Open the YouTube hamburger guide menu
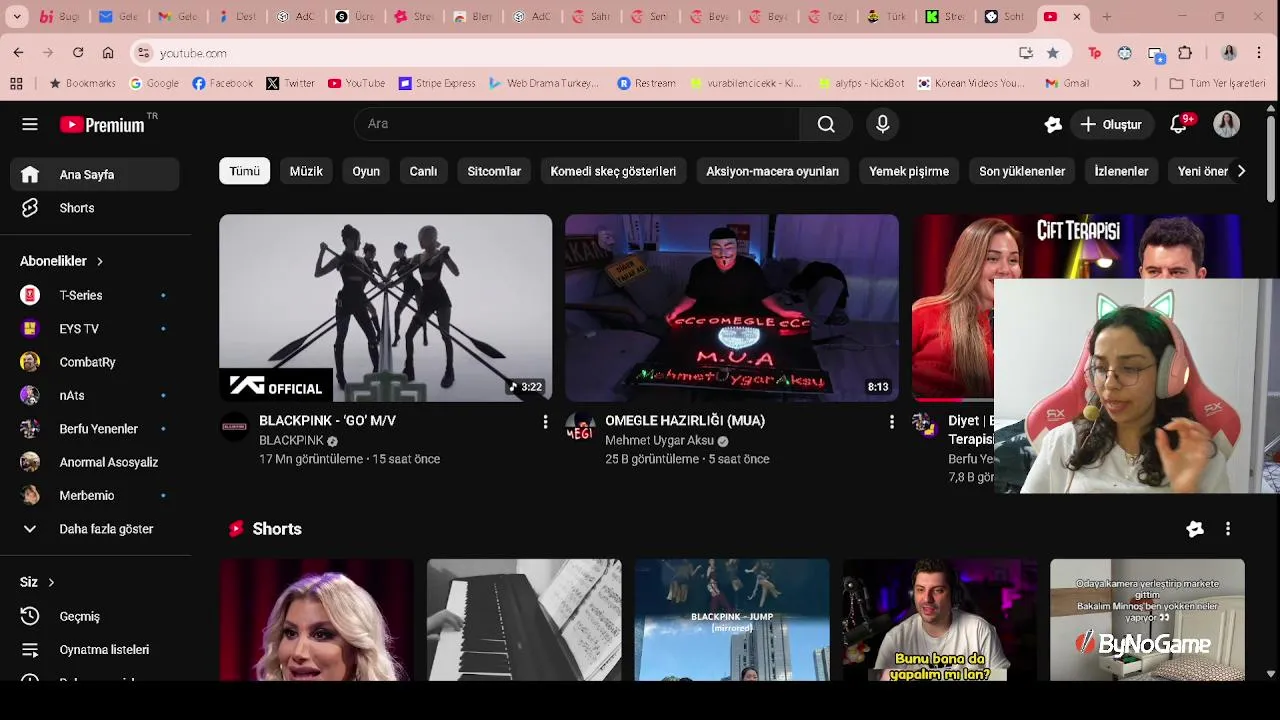Viewport: 1280px width, 720px height. coord(30,124)
